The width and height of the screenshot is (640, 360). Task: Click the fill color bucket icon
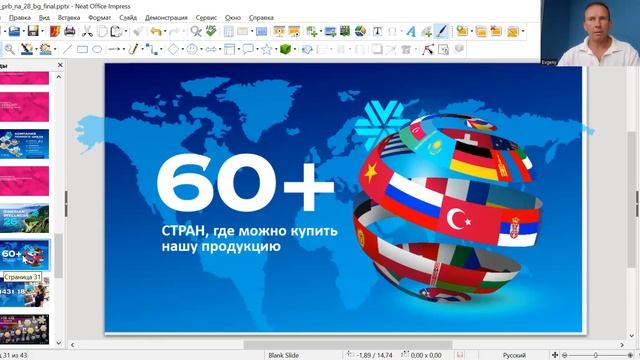coord(45,49)
